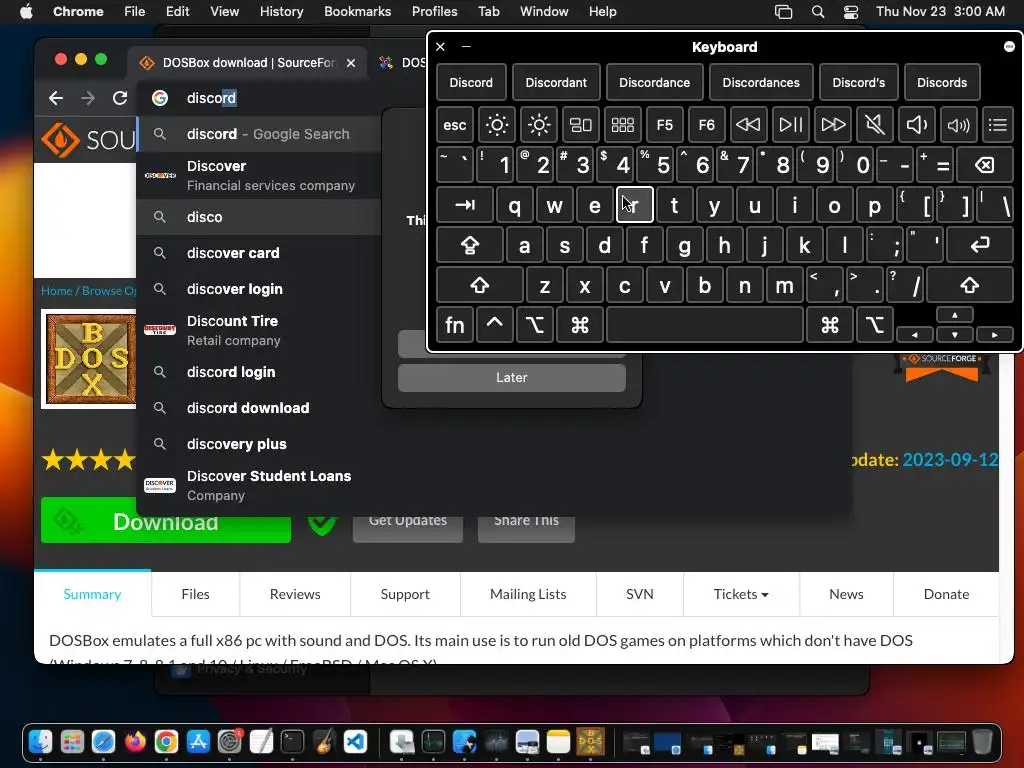Viewport: 1024px width, 768px height.
Task: Open Spotlight search in the menu bar
Action: pos(818,11)
